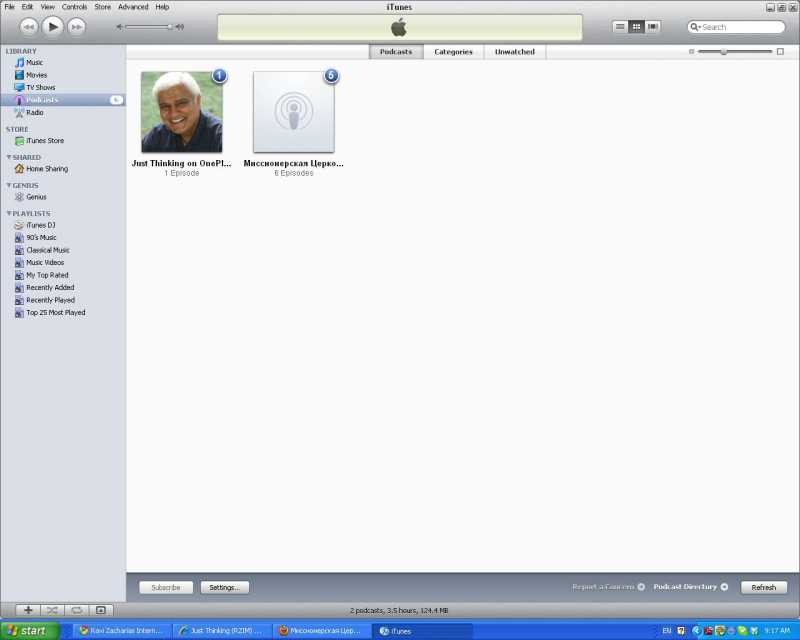This screenshot has width=800, height=640.
Task: Open the Recently Played playlist
Action: 50,300
